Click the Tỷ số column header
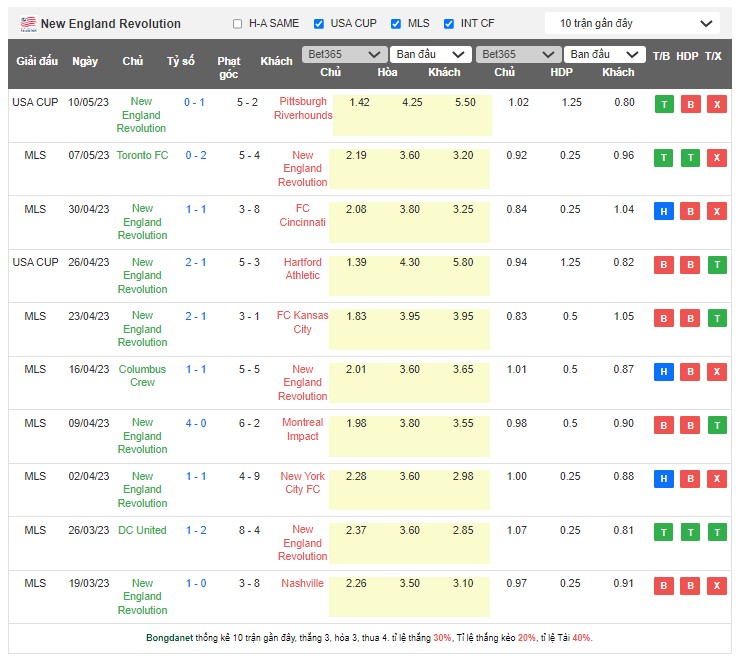736x661 pixels. coord(181,61)
